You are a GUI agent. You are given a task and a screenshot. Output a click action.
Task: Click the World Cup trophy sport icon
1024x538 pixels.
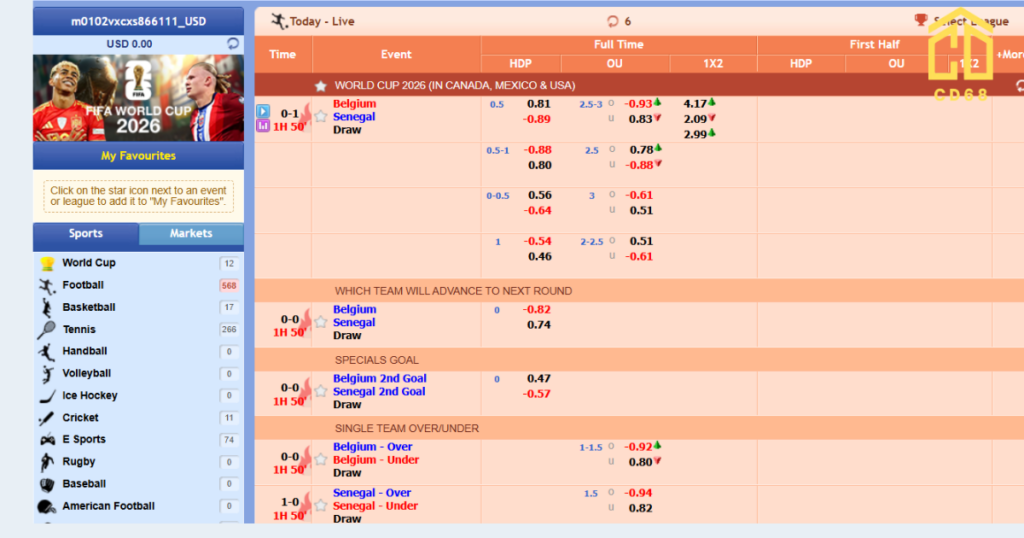point(47,263)
